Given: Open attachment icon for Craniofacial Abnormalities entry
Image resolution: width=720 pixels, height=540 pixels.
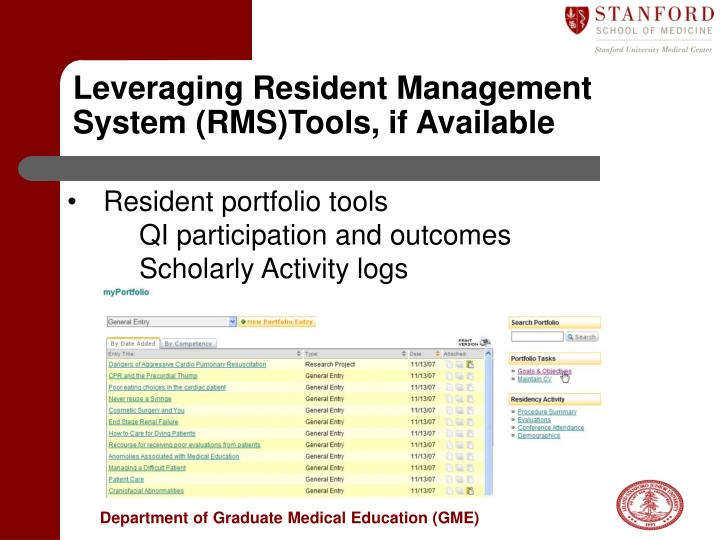Looking at the screenshot, I should tap(470, 490).
